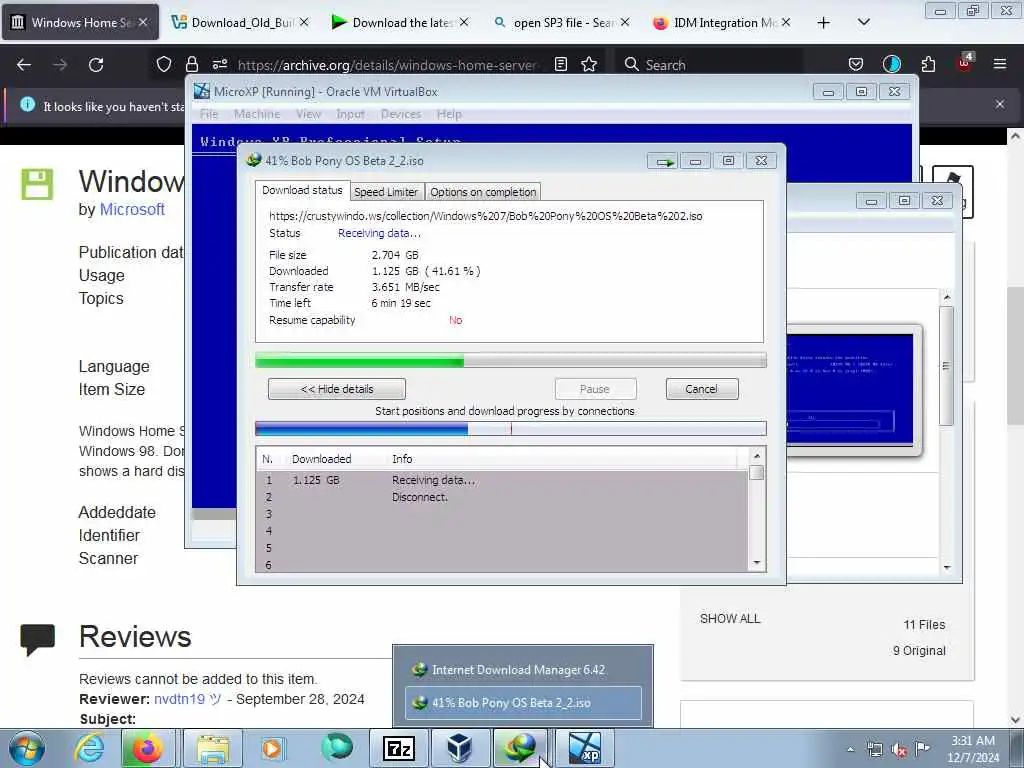Cancel the Bob Pony OS download
The image size is (1024, 768).
(x=702, y=389)
